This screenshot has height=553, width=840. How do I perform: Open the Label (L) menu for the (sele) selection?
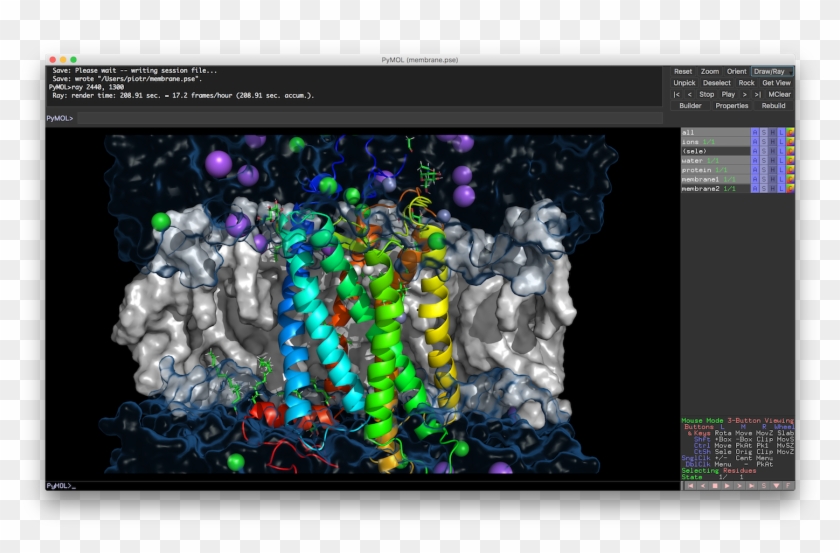tap(782, 151)
